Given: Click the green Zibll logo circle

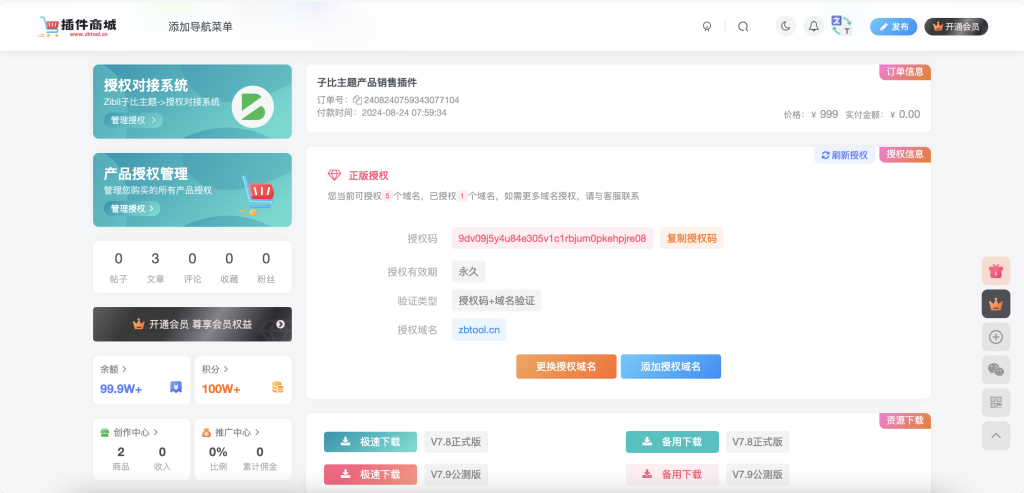Looking at the screenshot, I should pos(253,106).
